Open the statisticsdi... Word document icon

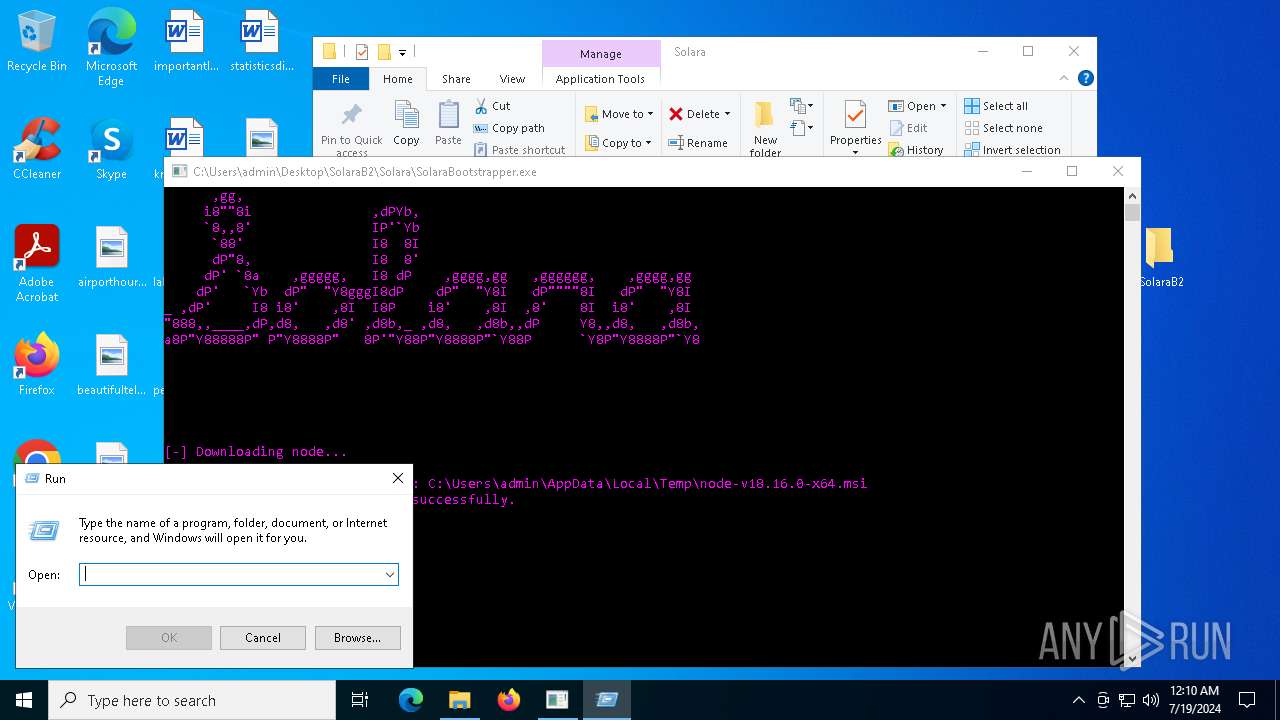pos(261,42)
